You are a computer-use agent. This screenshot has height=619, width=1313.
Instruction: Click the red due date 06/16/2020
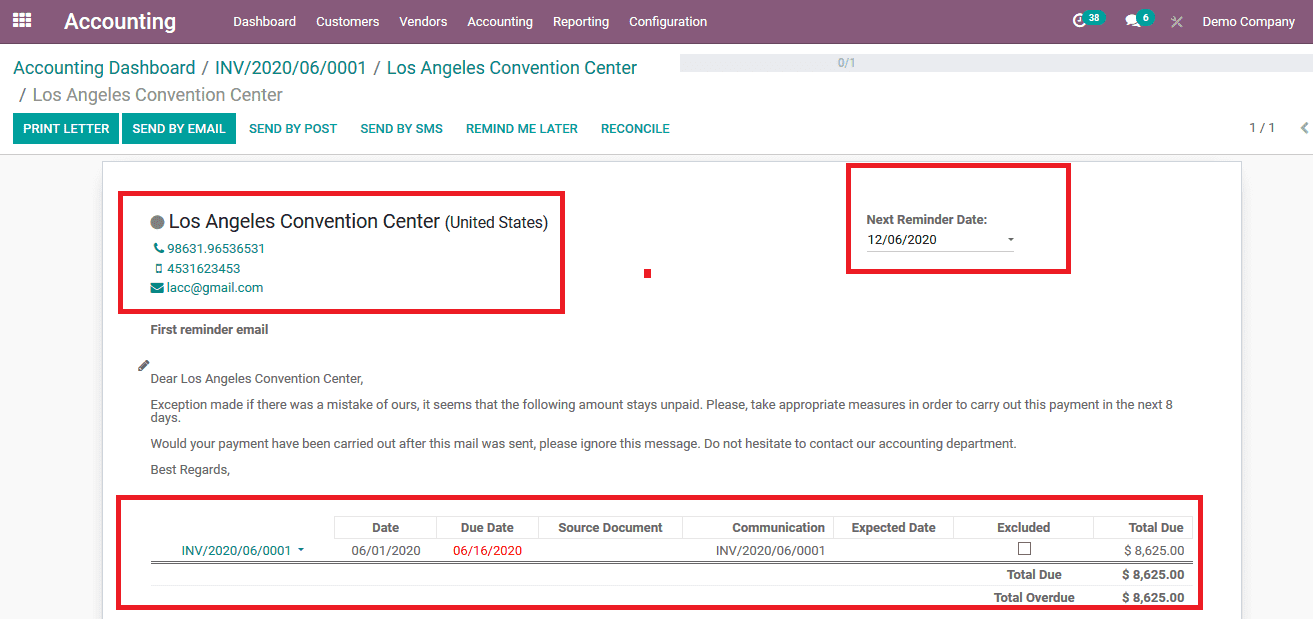(487, 550)
